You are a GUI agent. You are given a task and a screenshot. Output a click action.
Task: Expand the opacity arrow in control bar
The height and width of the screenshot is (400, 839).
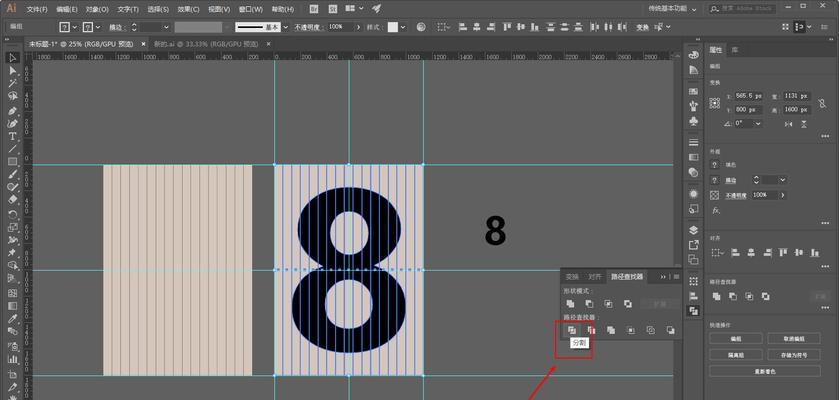coord(358,27)
